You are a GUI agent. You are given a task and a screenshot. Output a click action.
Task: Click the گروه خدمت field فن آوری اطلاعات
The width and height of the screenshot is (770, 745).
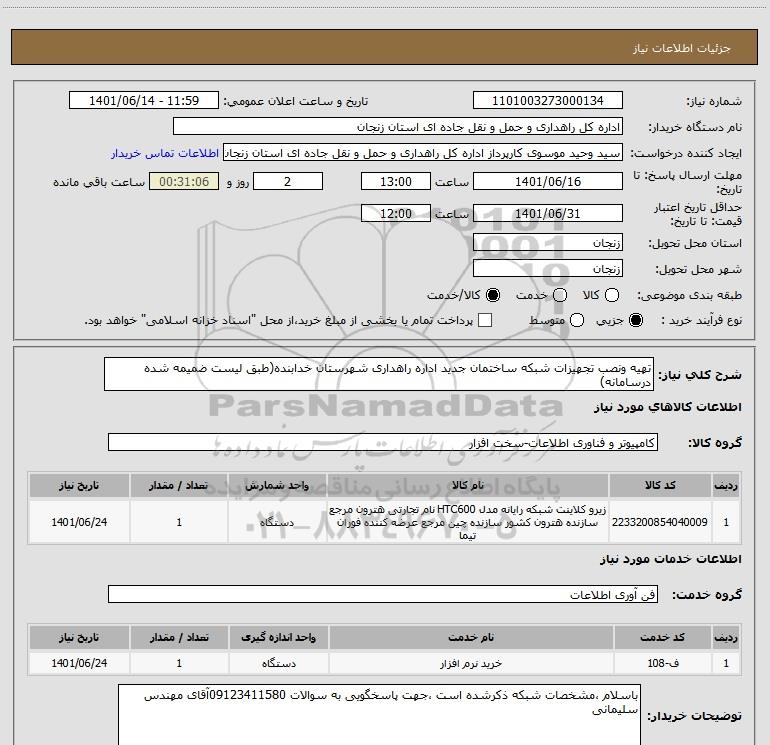(383, 594)
